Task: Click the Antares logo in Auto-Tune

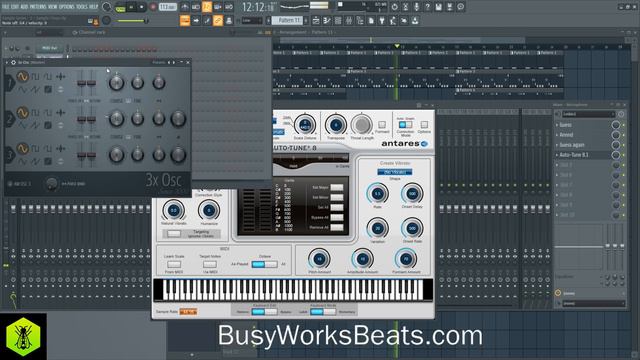Action: point(404,144)
